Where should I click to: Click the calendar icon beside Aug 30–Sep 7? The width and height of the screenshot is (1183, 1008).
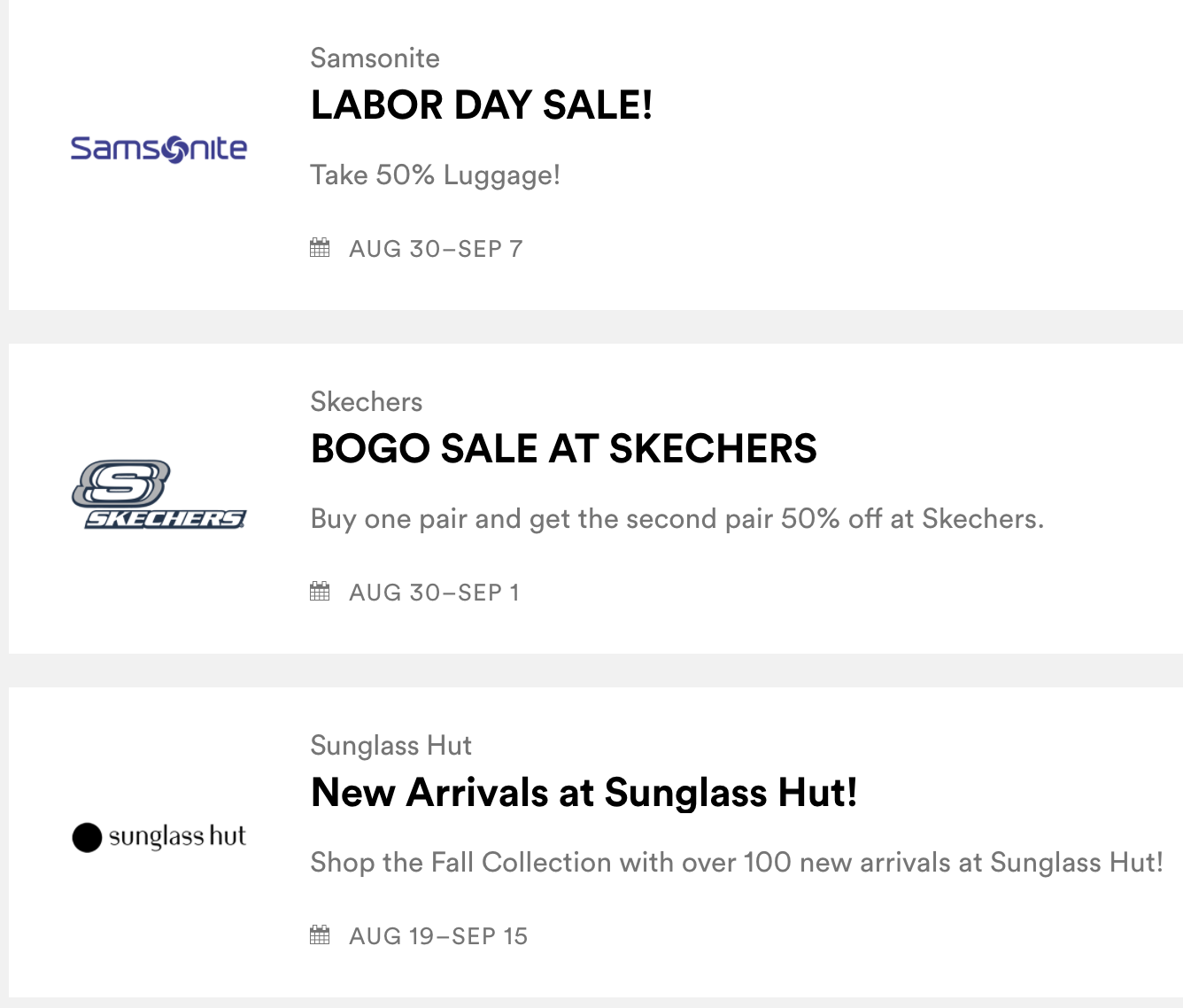coord(320,248)
